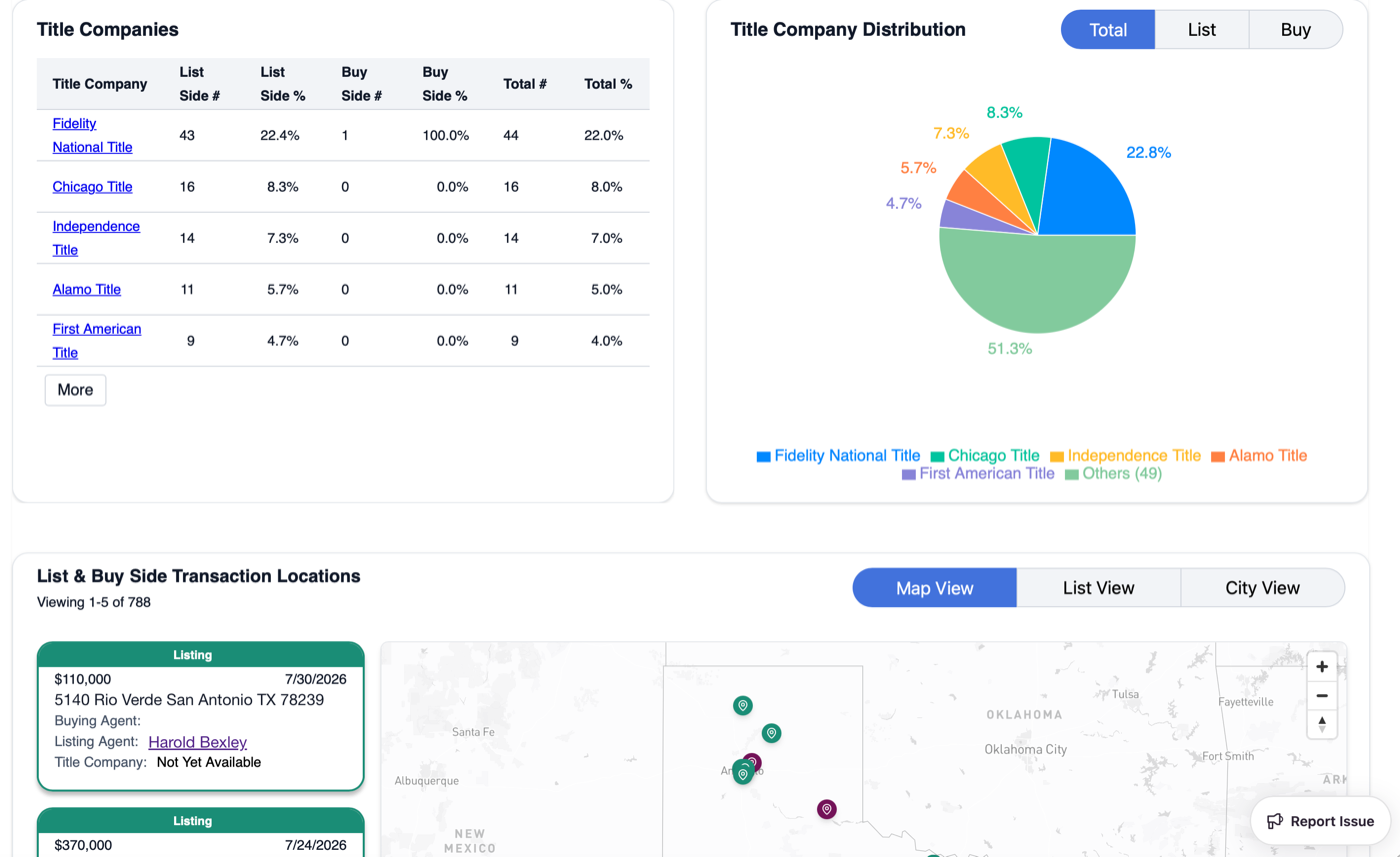This screenshot has width=1400, height=857.
Task: Click the northernmost green map marker
Action: tap(743, 706)
